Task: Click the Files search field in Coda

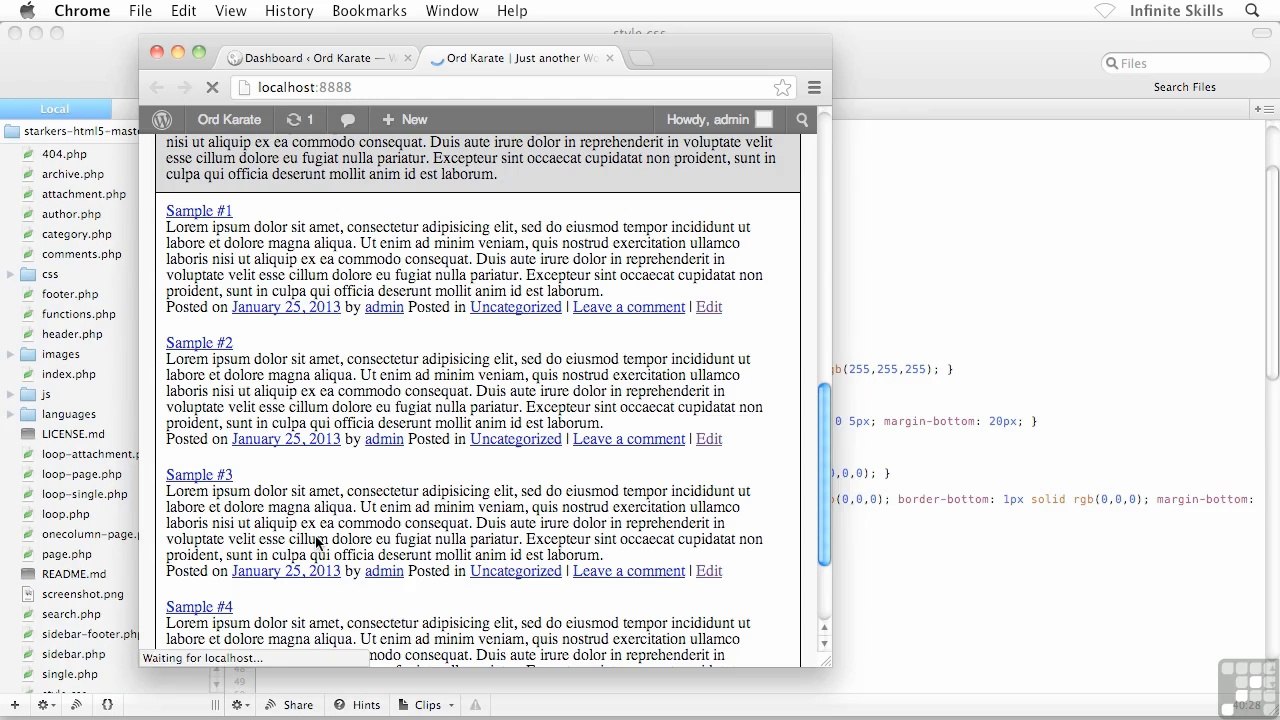Action: click(x=1185, y=63)
